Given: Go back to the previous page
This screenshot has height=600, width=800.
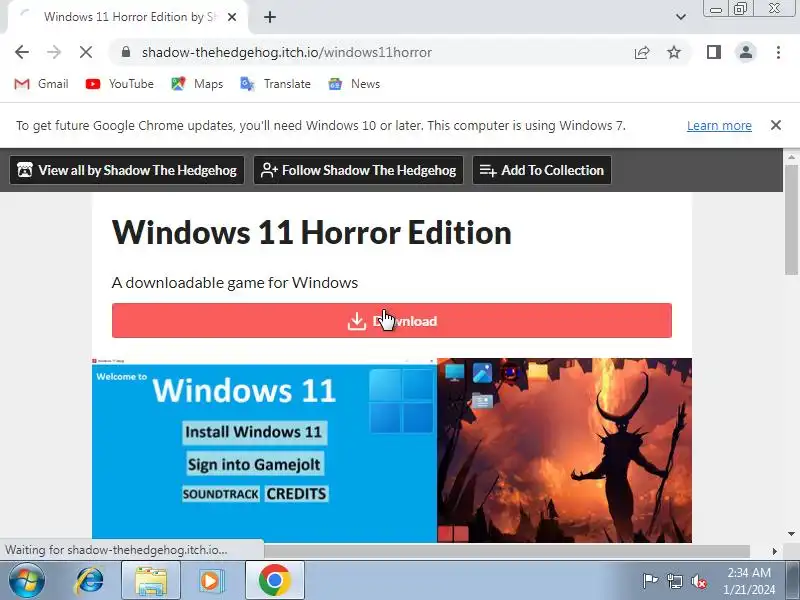Looking at the screenshot, I should 22,52.
